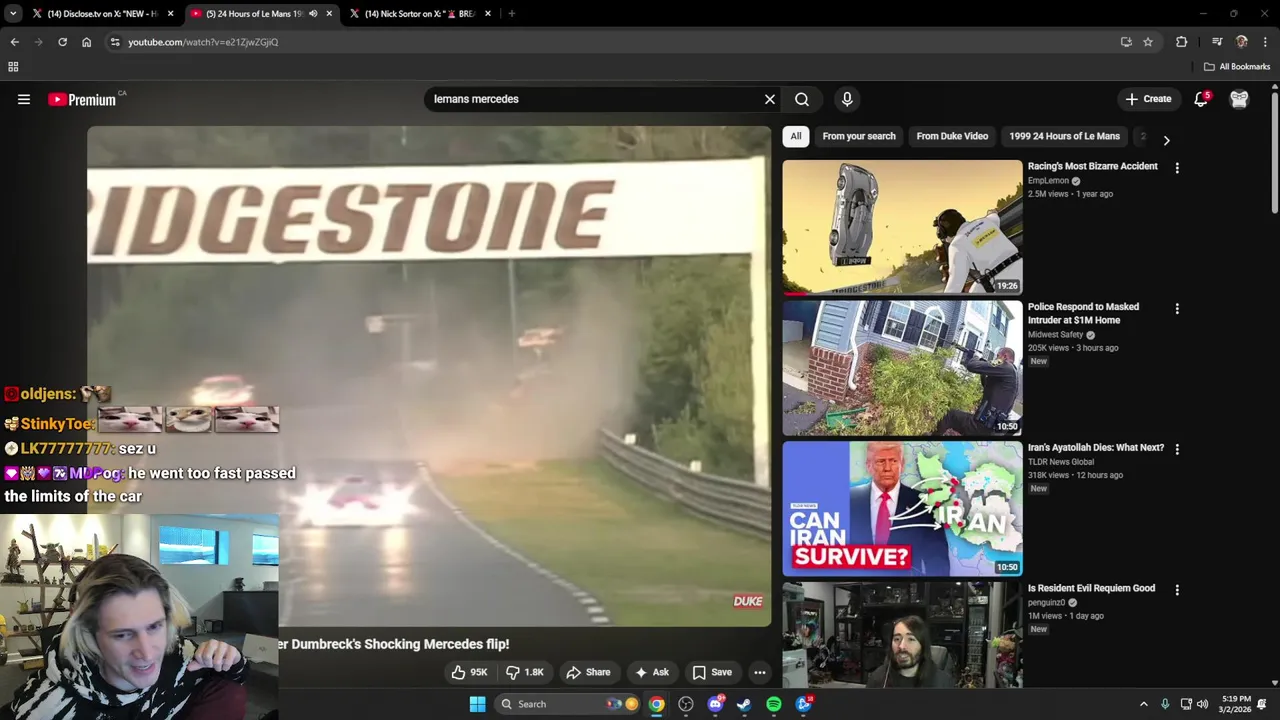Open options for Police Respond to Masked Intruder
This screenshot has height=720, width=1280.
[x=1177, y=309]
